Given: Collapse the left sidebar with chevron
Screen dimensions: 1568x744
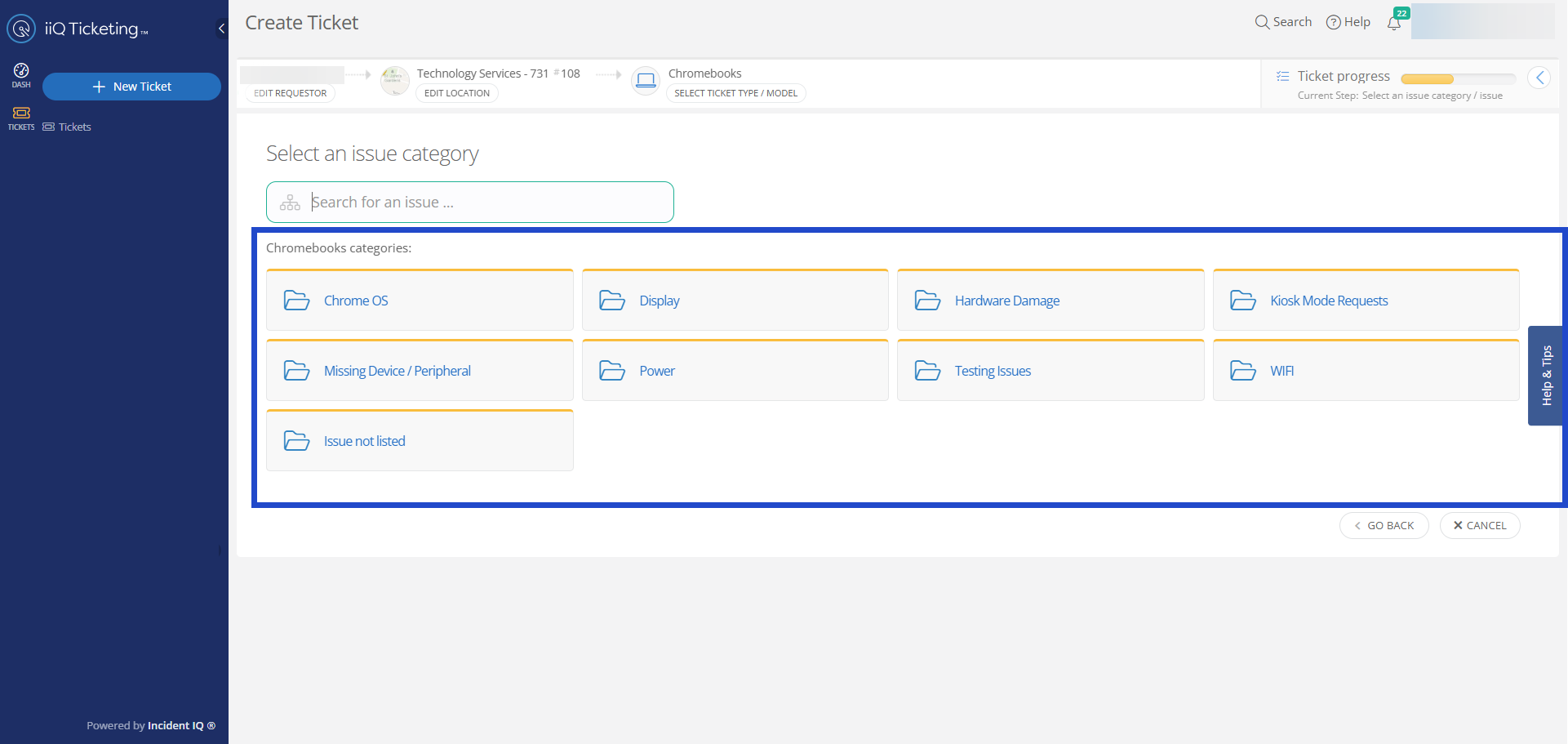Looking at the screenshot, I should coord(221,29).
